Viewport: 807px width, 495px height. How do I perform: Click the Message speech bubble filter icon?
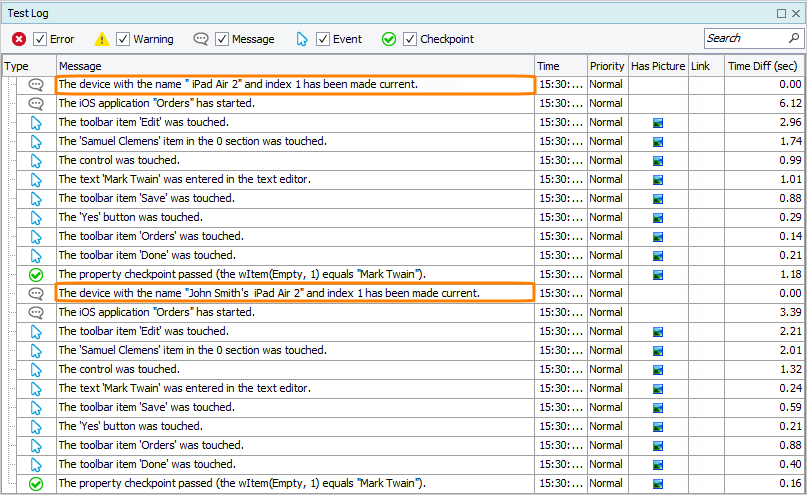click(x=201, y=39)
